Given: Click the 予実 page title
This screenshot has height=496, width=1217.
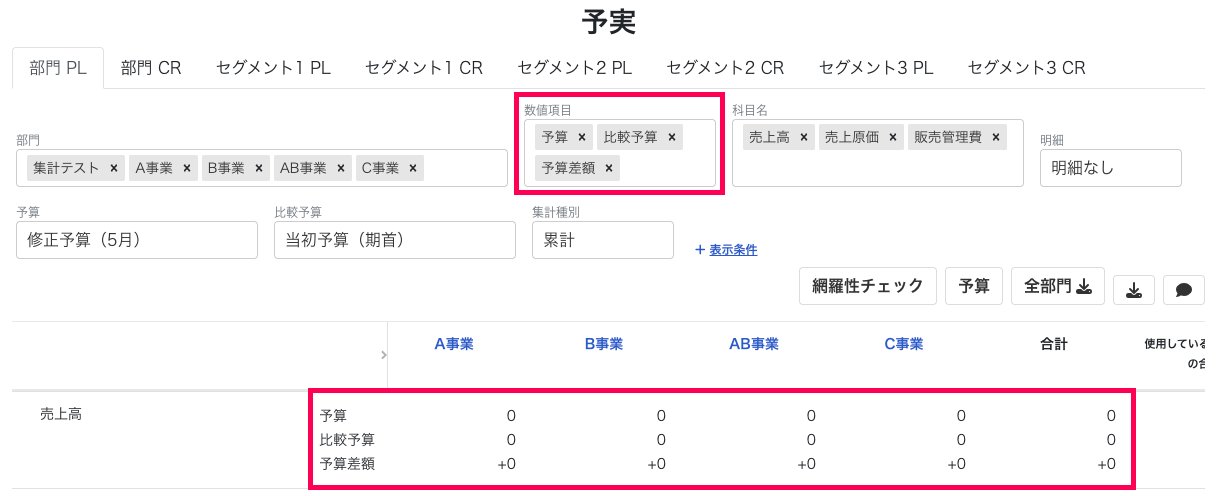Looking at the screenshot, I should [608, 21].
